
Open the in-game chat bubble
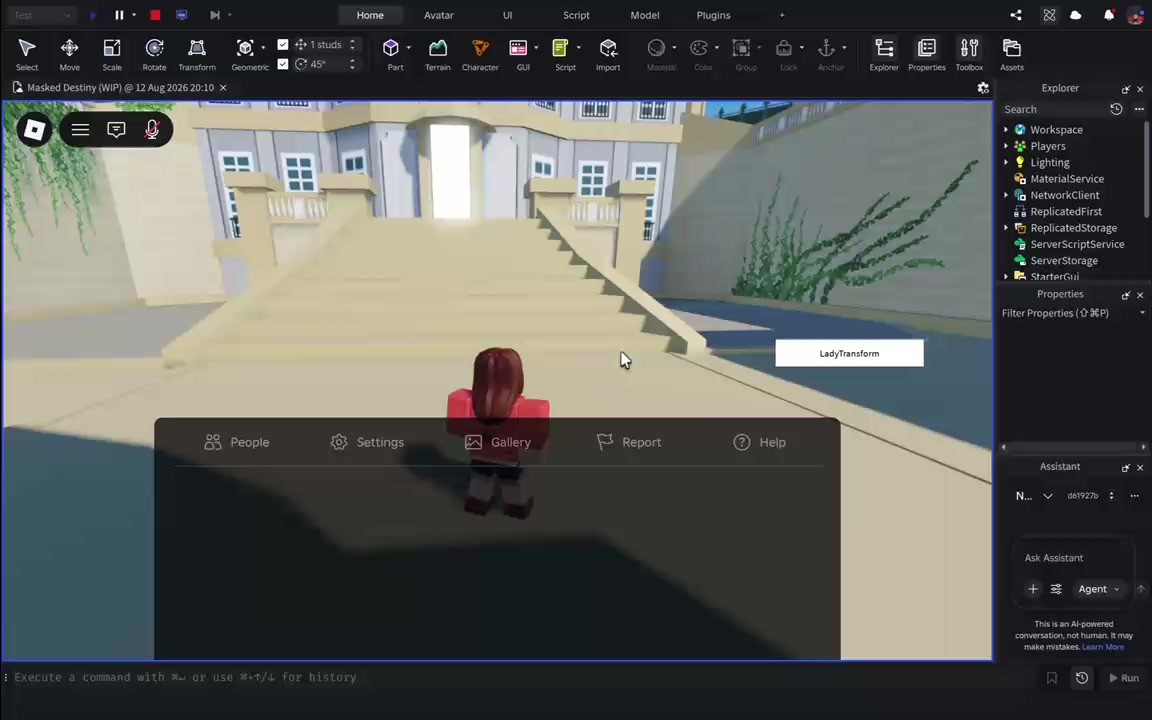point(116,129)
